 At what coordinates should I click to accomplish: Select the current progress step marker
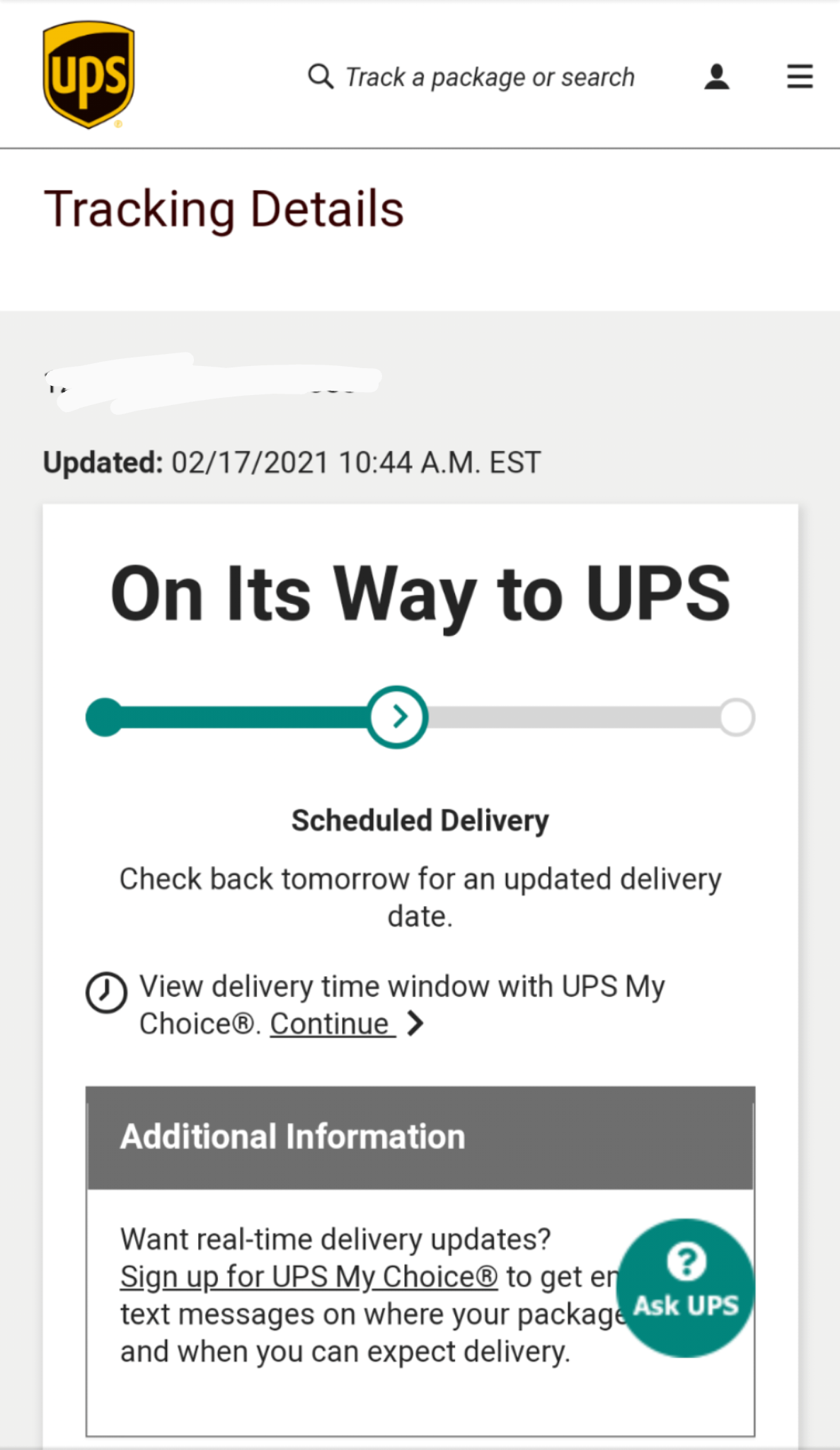398,717
